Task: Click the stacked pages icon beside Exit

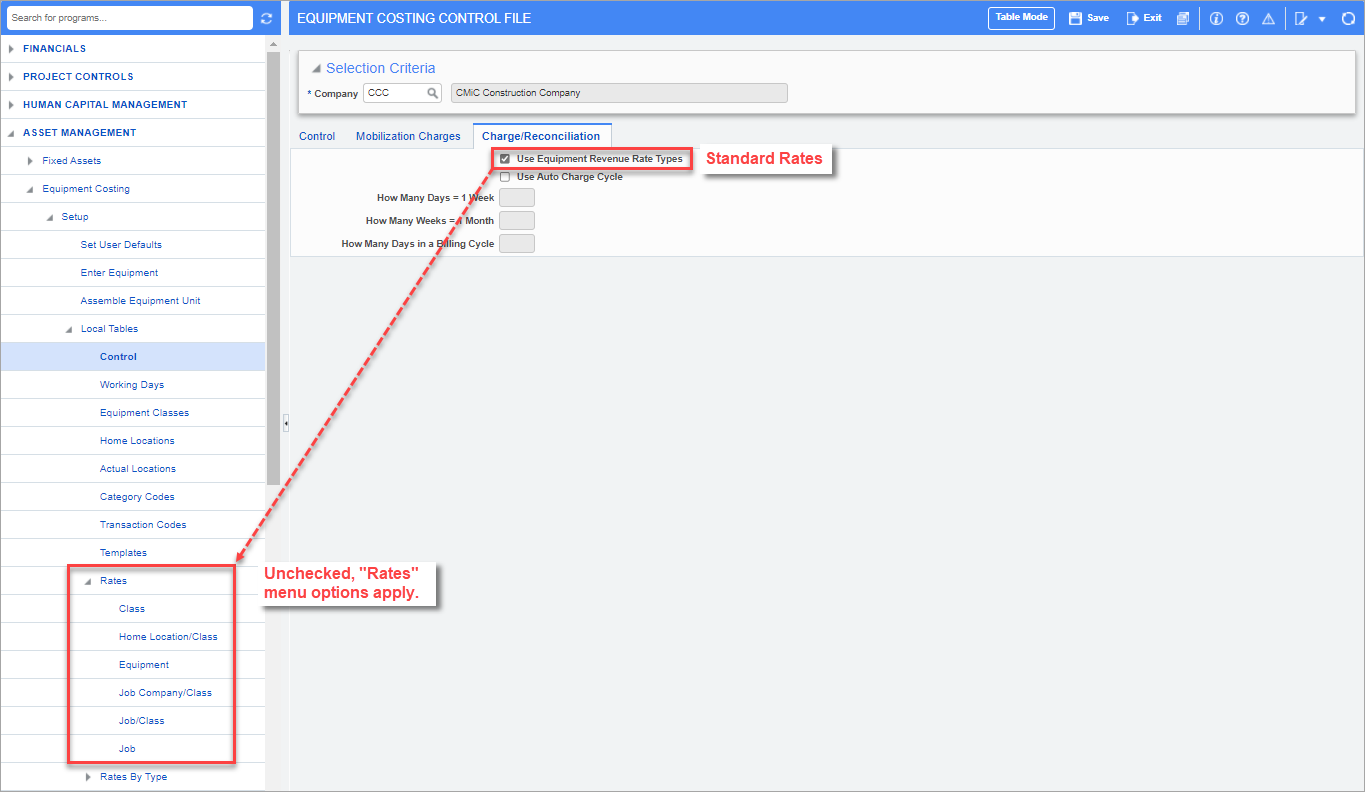Action: click(1183, 18)
